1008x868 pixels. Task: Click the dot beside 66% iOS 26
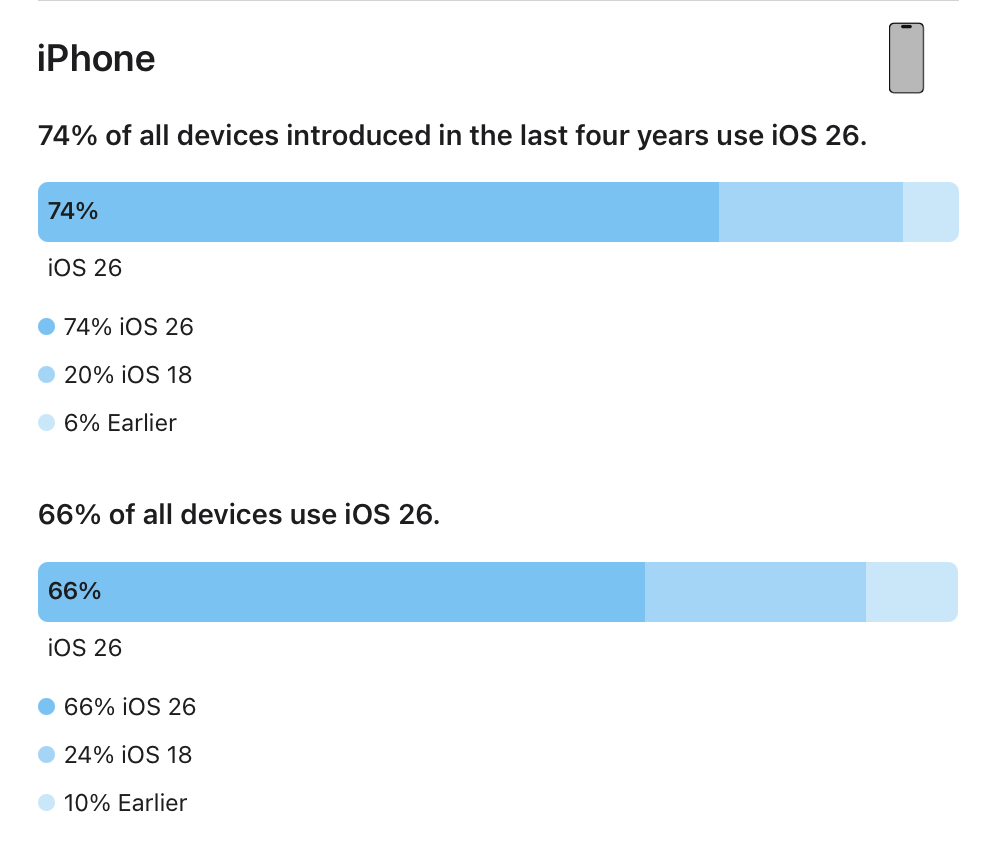click(46, 707)
